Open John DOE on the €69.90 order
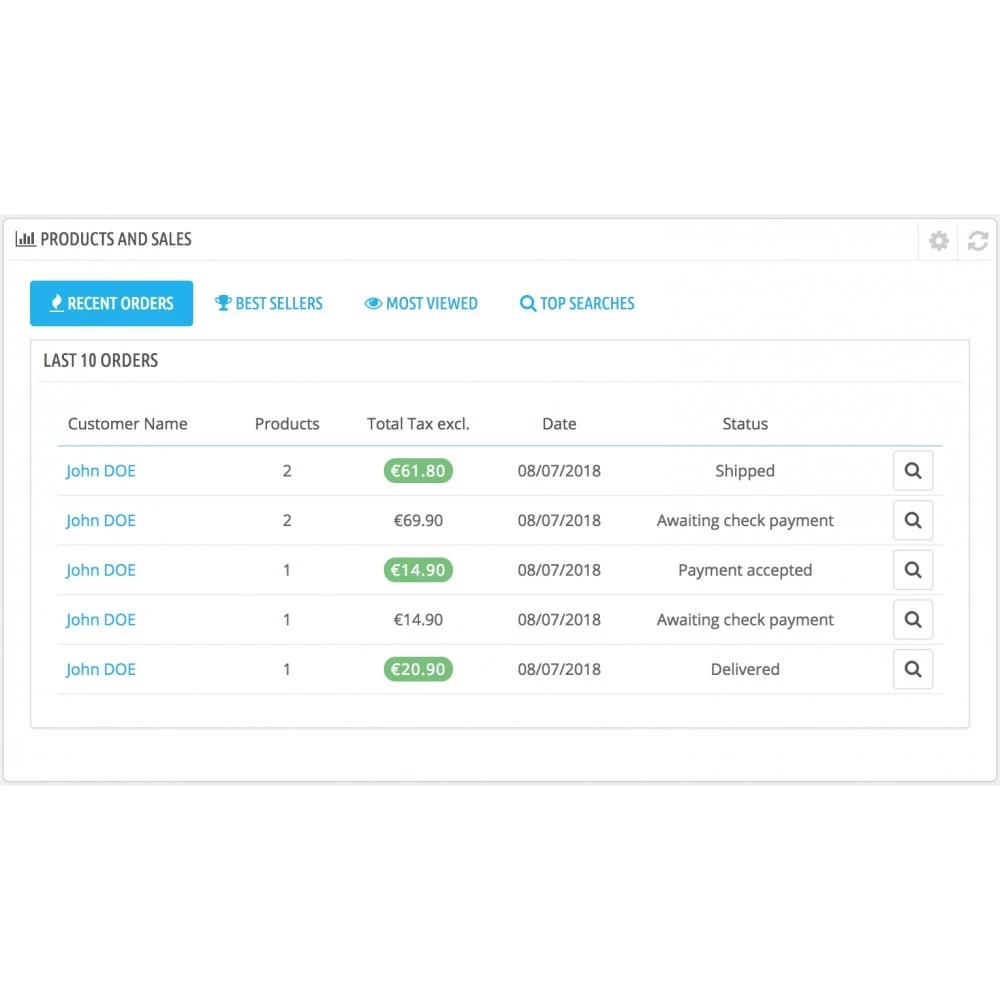The width and height of the screenshot is (1000, 1000). 101,520
